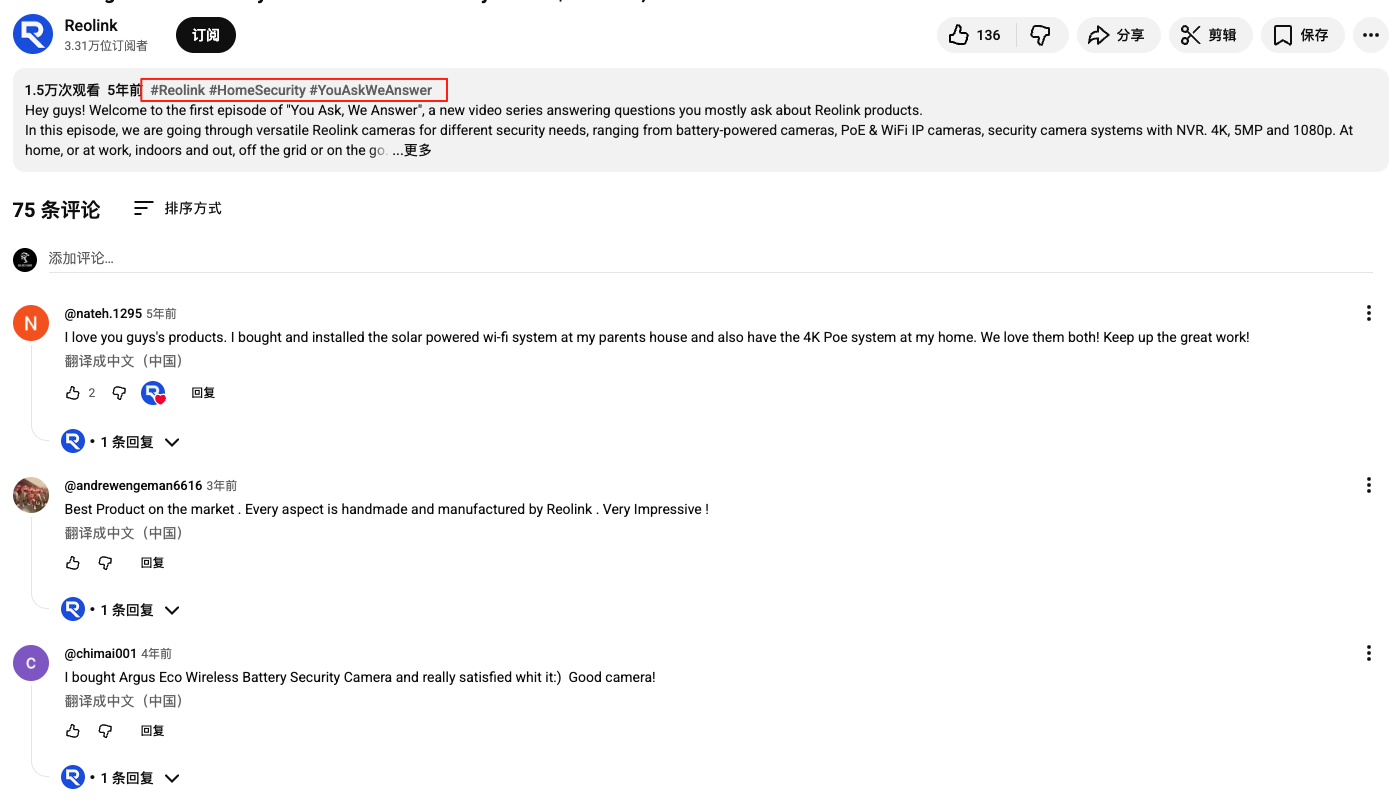This screenshot has height=810, width=1400.
Task: Dislike chimai001's comment
Action: point(105,731)
